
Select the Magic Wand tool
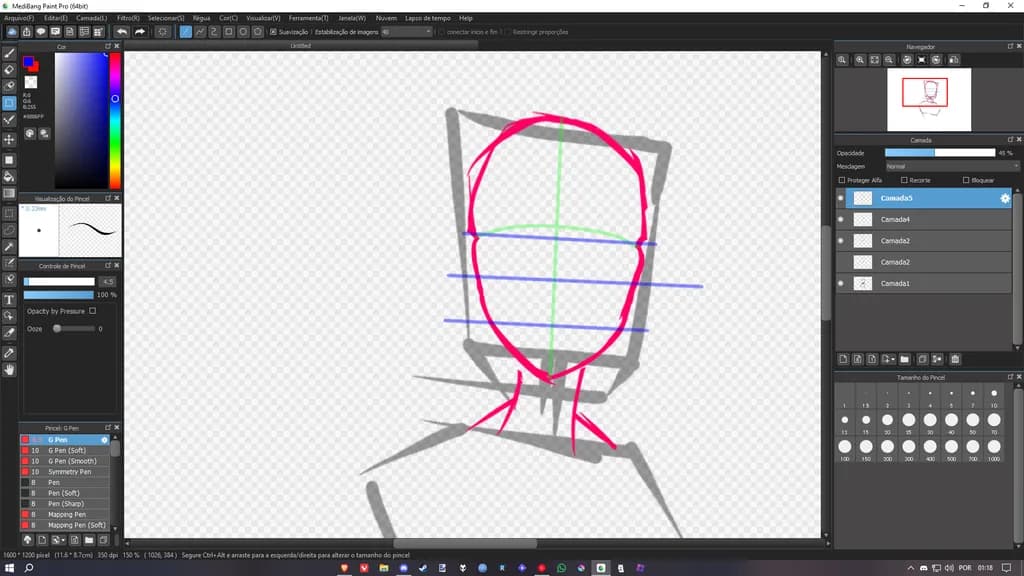point(9,247)
